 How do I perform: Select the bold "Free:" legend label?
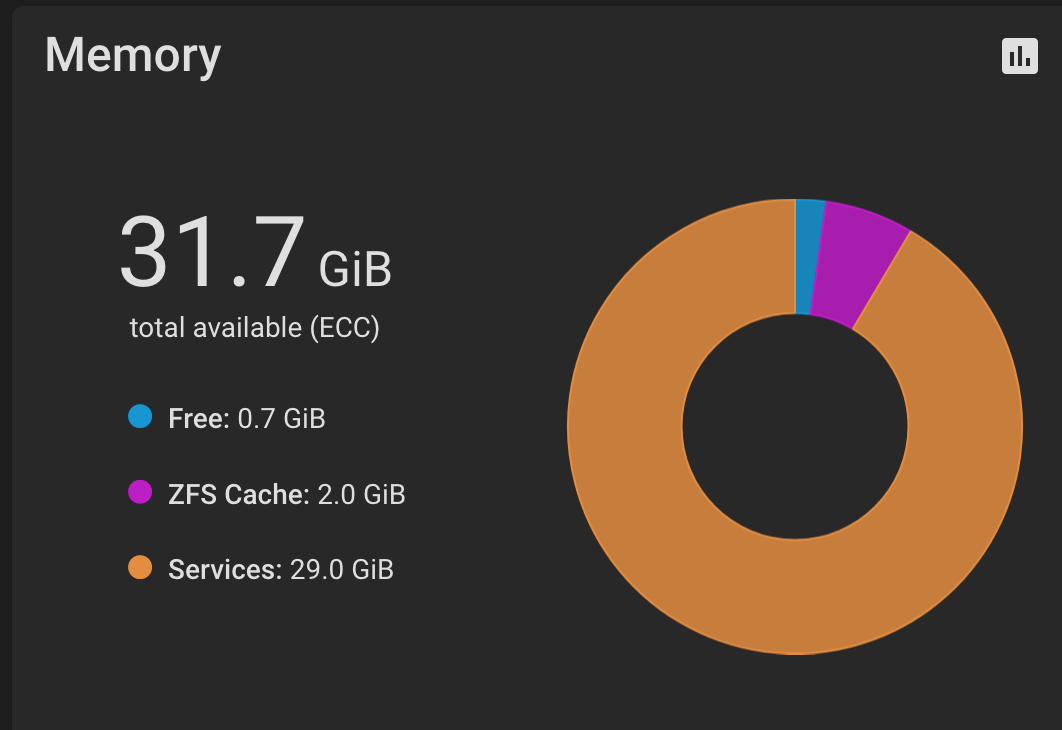click(199, 418)
